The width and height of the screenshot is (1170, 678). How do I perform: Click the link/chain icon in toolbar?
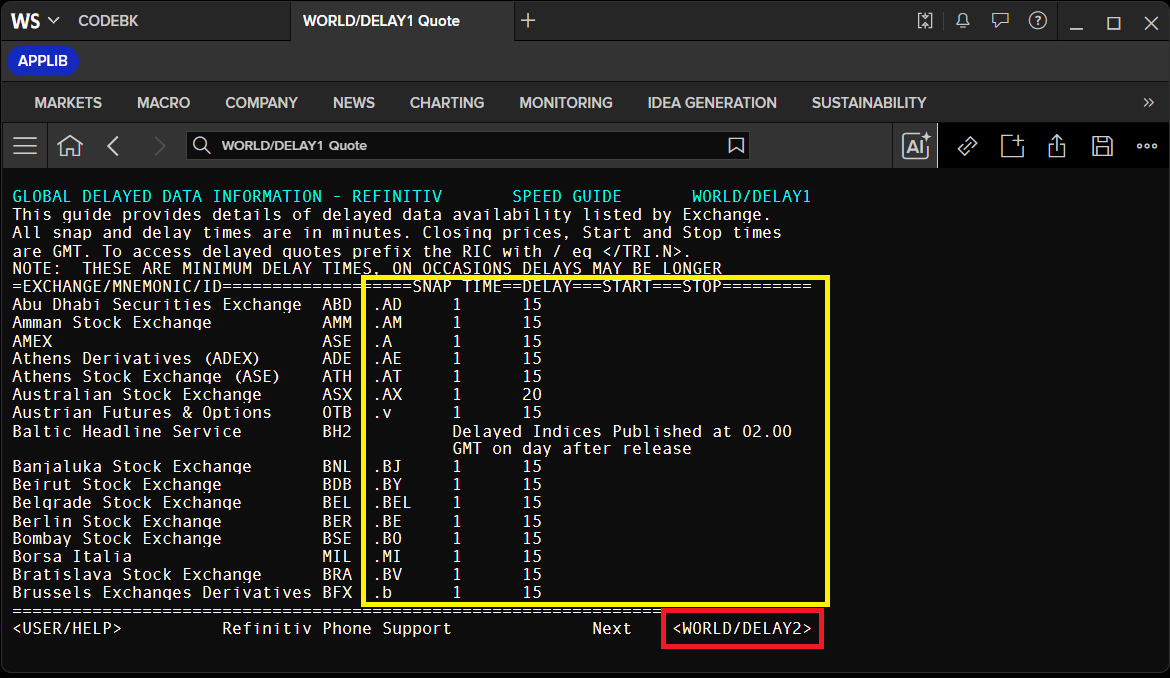967,145
